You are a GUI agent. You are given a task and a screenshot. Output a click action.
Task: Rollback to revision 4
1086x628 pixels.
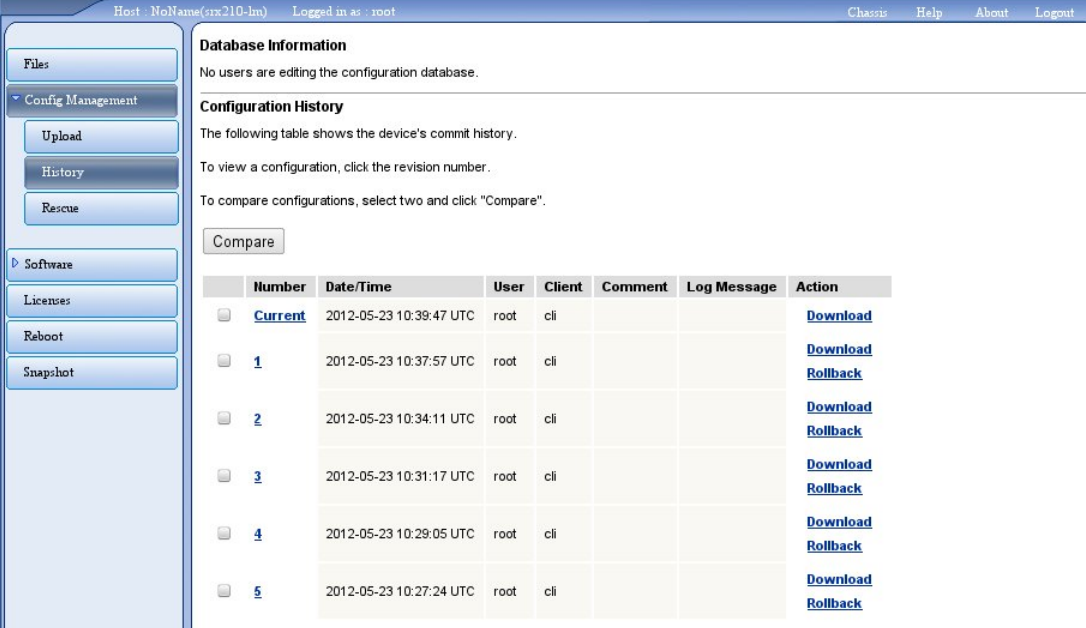pos(834,545)
